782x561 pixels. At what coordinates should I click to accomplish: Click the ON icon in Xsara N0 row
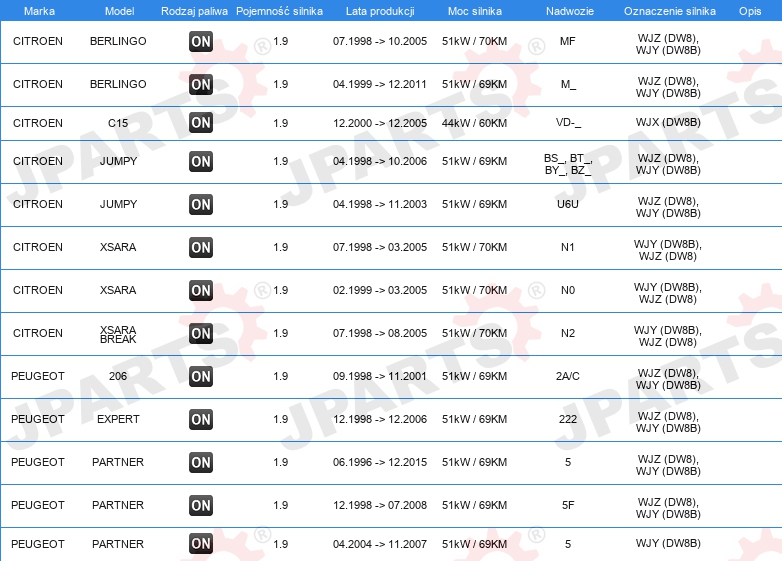pyautogui.click(x=201, y=290)
